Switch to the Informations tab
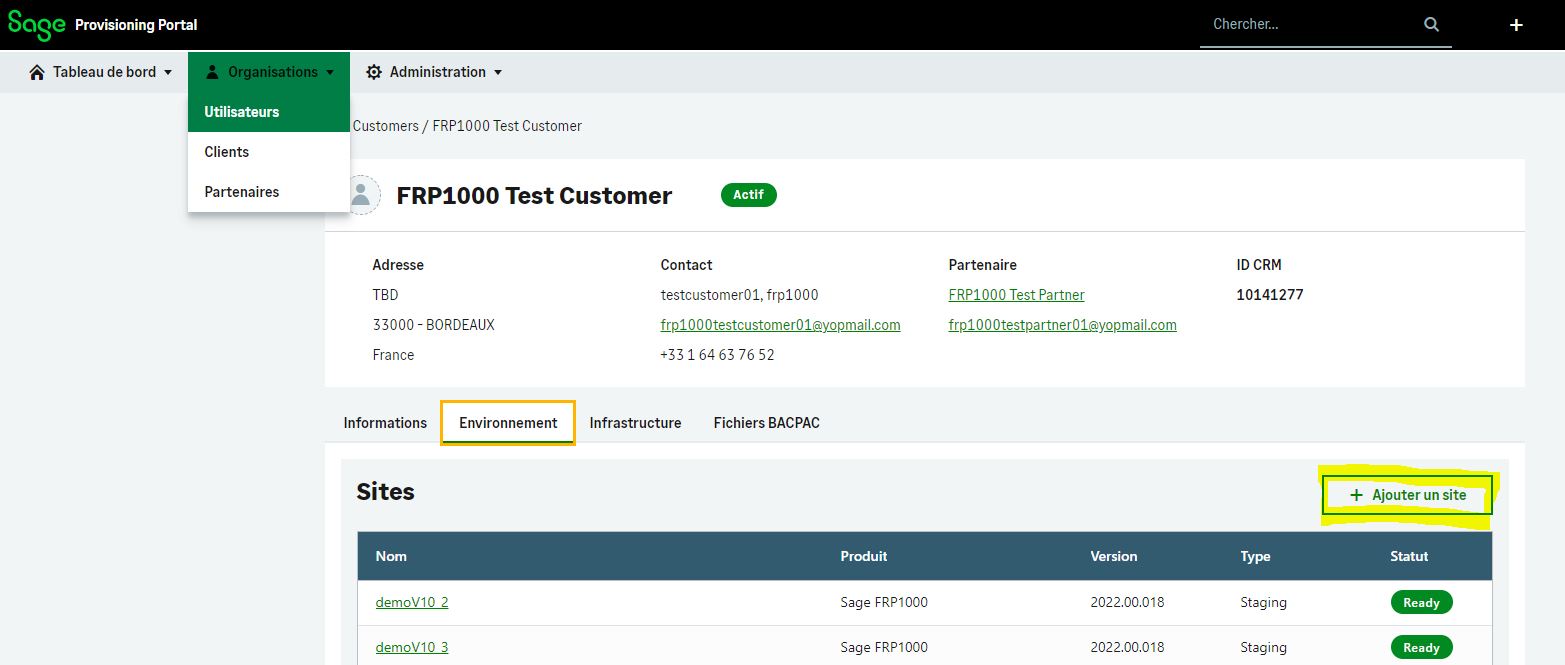 pos(385,423)
